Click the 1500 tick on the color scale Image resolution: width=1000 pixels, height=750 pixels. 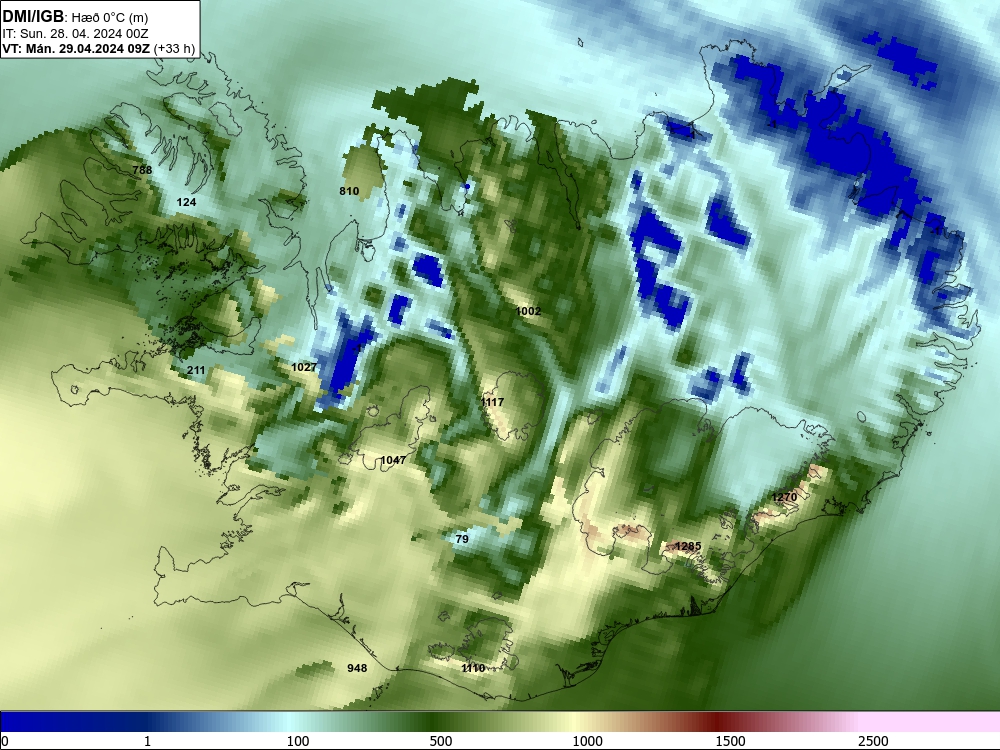pos(730,741)
